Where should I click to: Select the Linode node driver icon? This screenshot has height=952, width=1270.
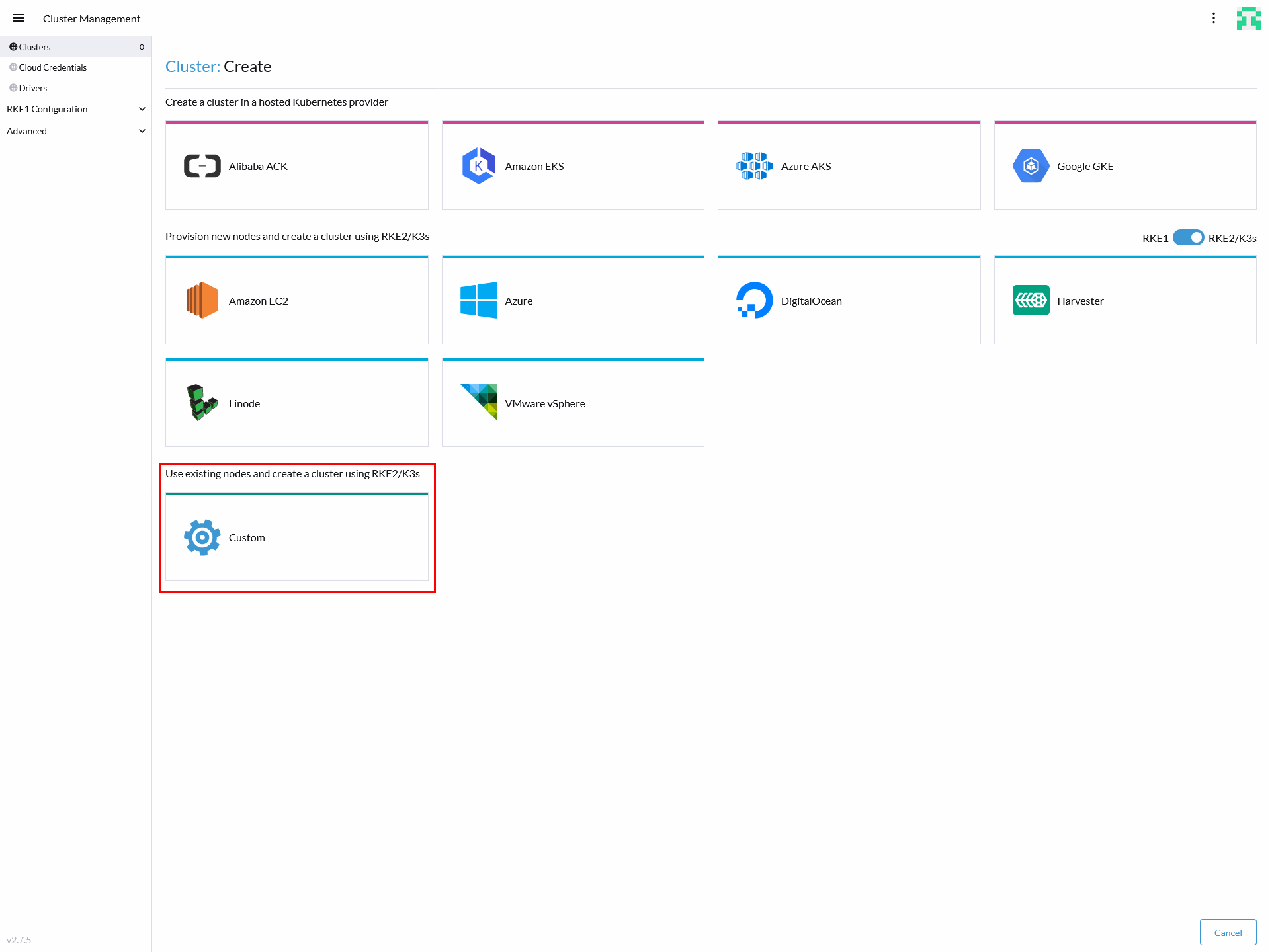pos(202,403)
